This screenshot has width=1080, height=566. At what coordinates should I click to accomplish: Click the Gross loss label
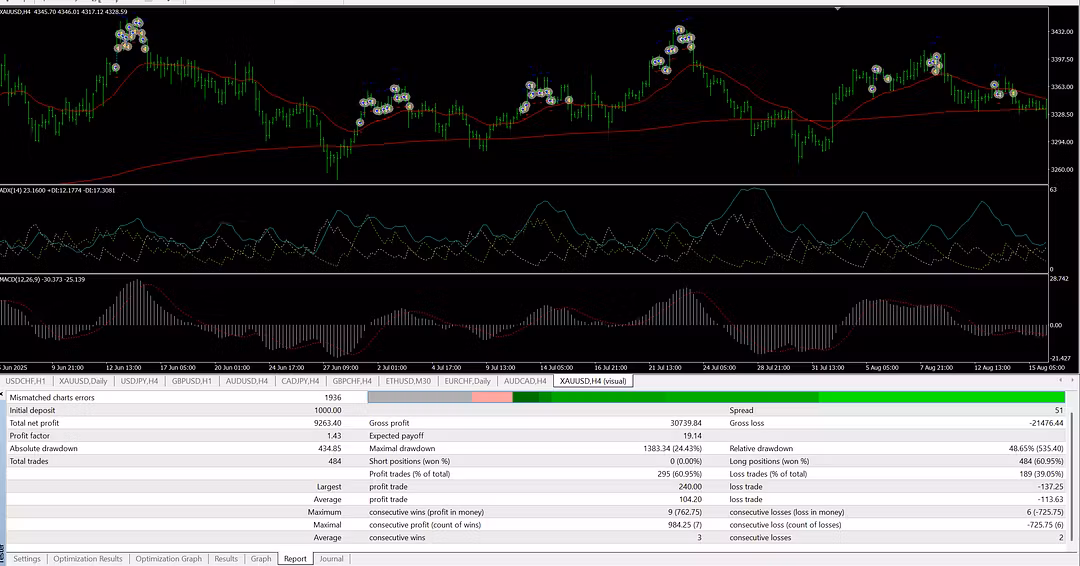pos(747,423)
